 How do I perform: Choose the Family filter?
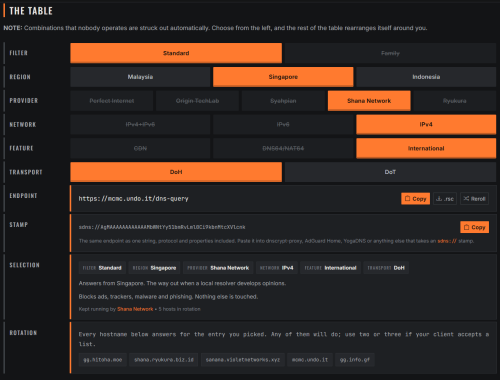tap(390, 53)
